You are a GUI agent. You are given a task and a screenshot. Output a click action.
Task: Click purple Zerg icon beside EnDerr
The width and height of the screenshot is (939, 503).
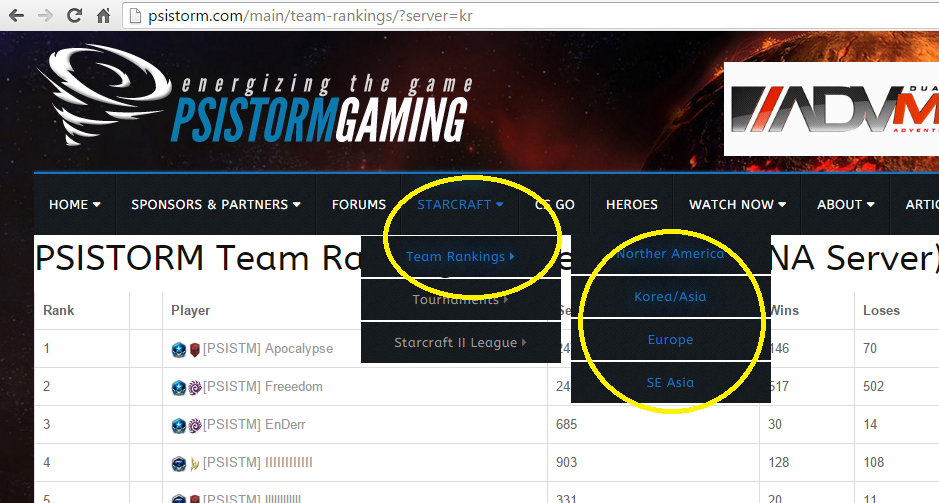point(195,426)
